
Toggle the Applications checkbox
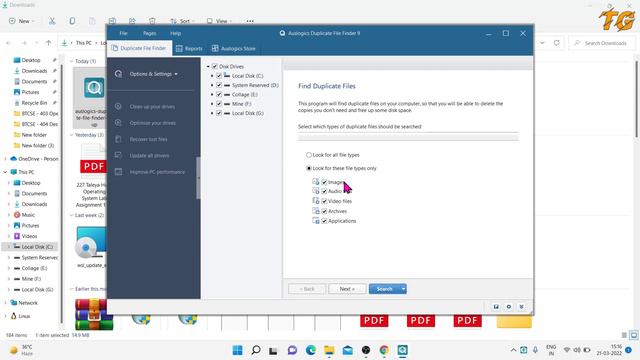[x=324, y=221]
